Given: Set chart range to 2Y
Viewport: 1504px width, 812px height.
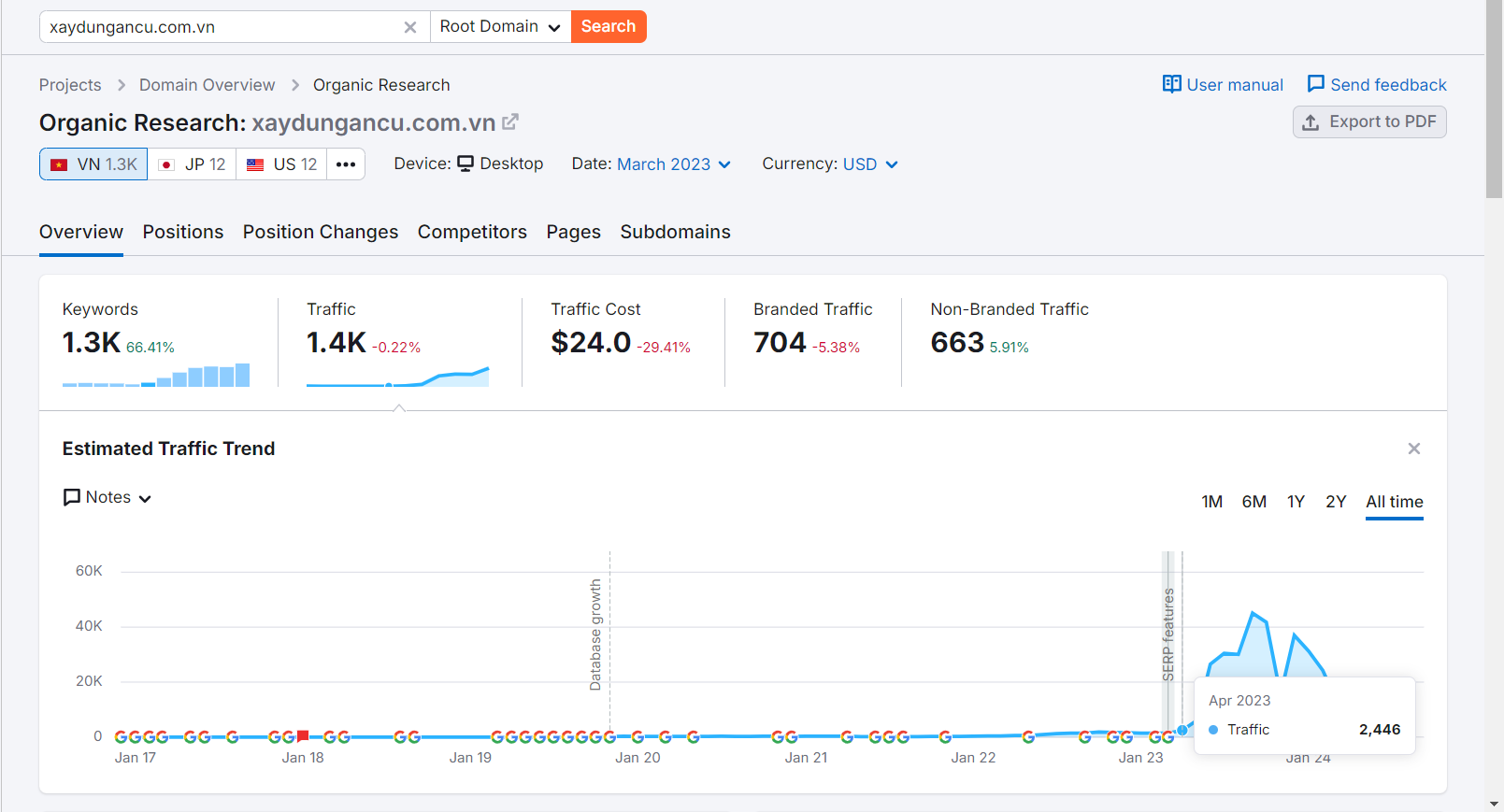Looking at the screenshot, I should [x=1336, y=502].
